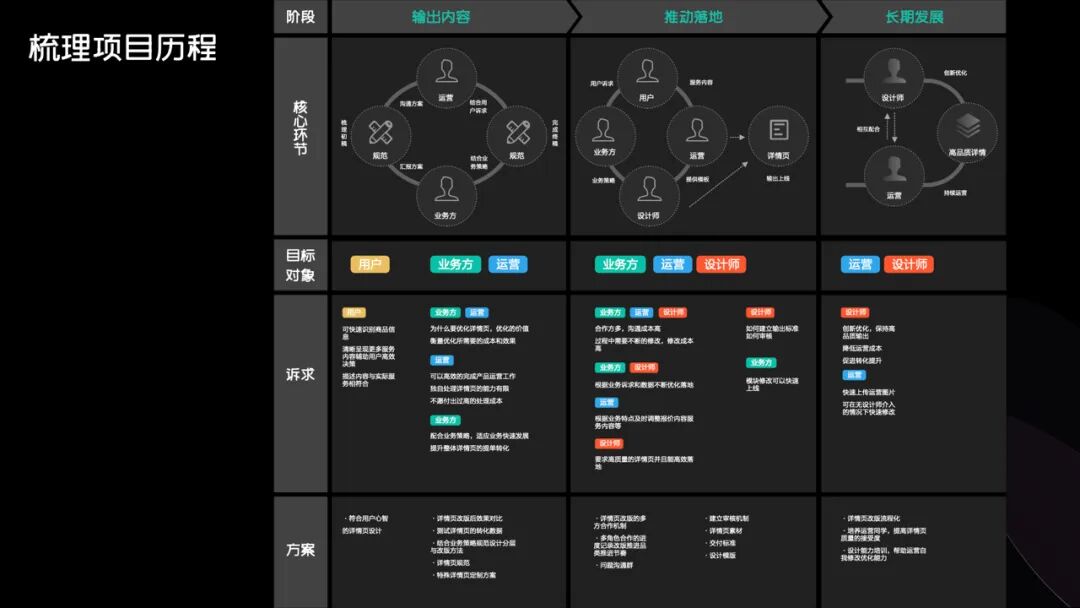Click the blue 运营 tag under 长期发展 in the 目标对象 row

[860, 264]
